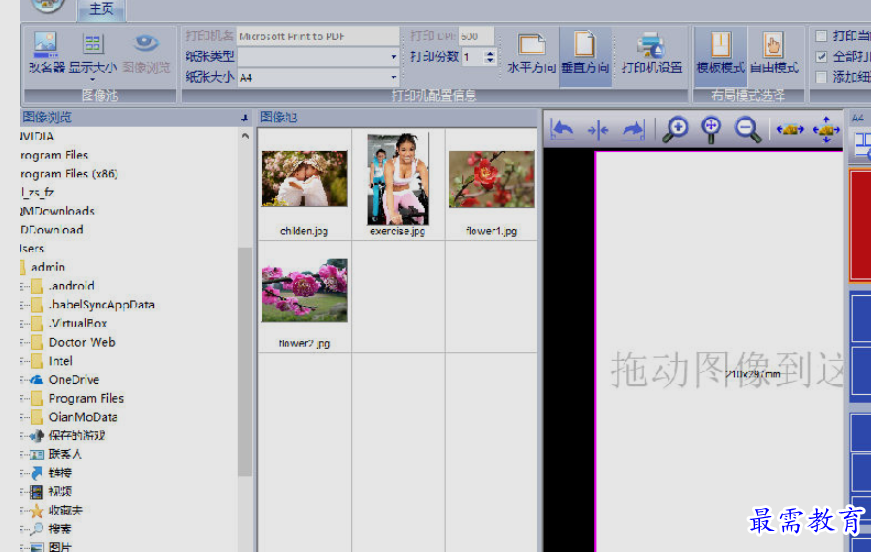Click the folder tree scroll-up arrow
871x552 pixels.
[x=245, y=136]
